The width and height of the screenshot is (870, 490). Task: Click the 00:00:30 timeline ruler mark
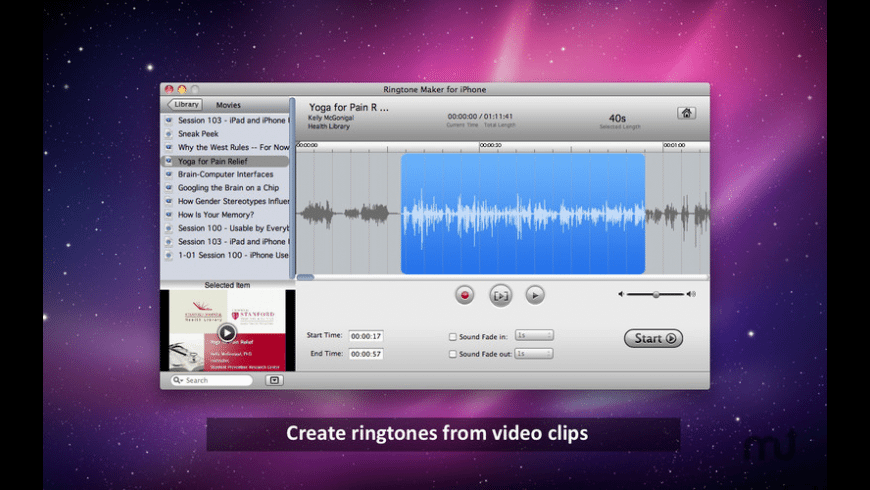[490, 145]
